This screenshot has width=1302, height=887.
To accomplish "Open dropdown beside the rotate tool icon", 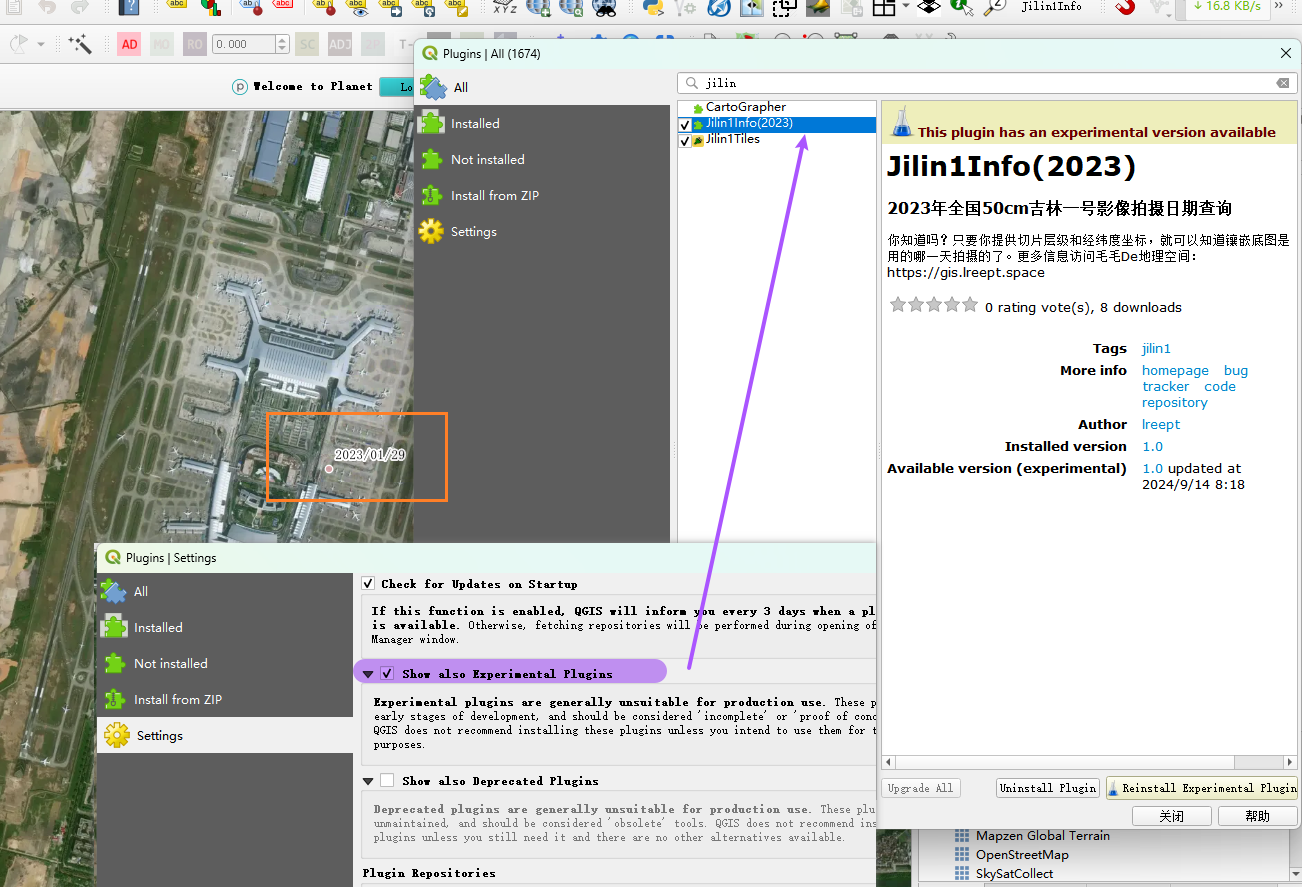I will pos(41,44).
